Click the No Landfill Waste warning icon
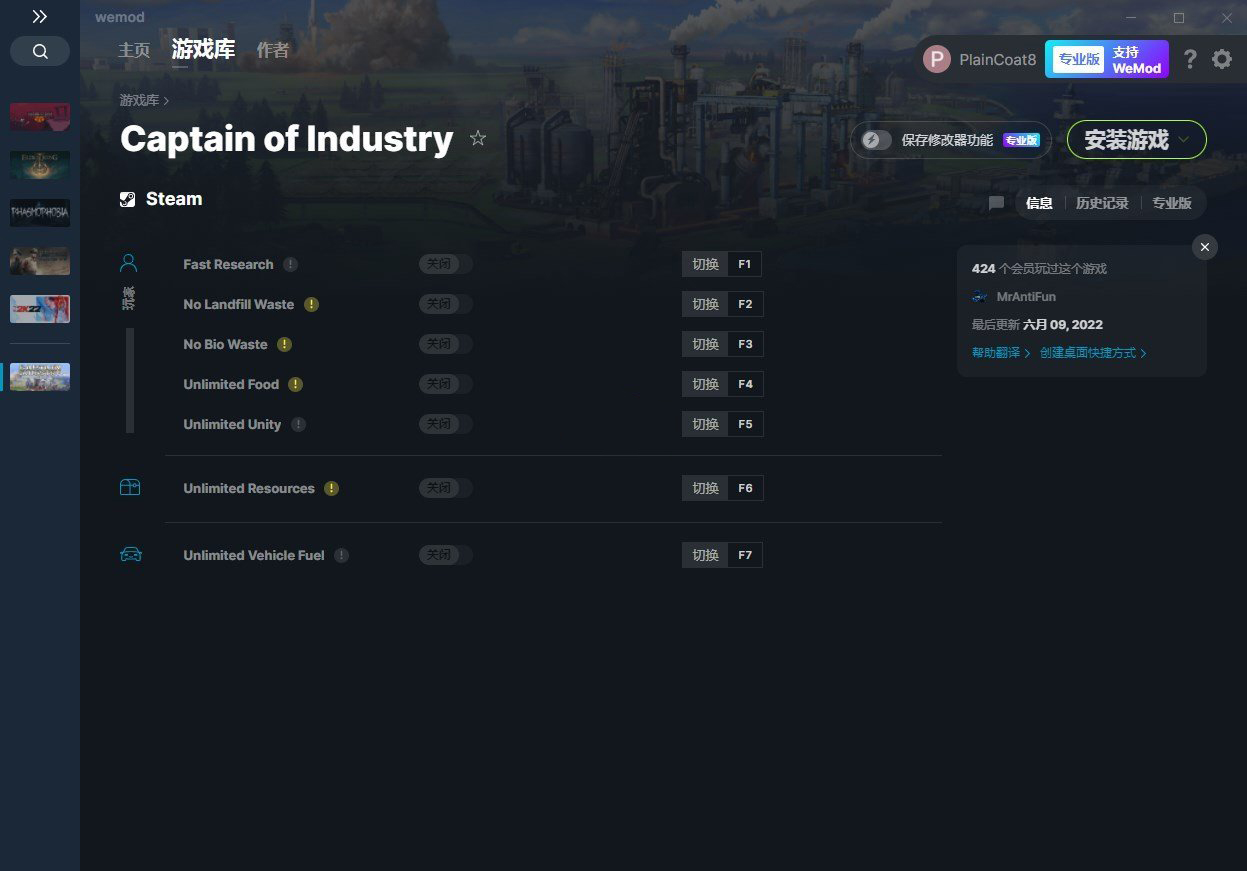The height and width of the screenshot is (871, 1247). pyautogui.click(x=311, y=304)
